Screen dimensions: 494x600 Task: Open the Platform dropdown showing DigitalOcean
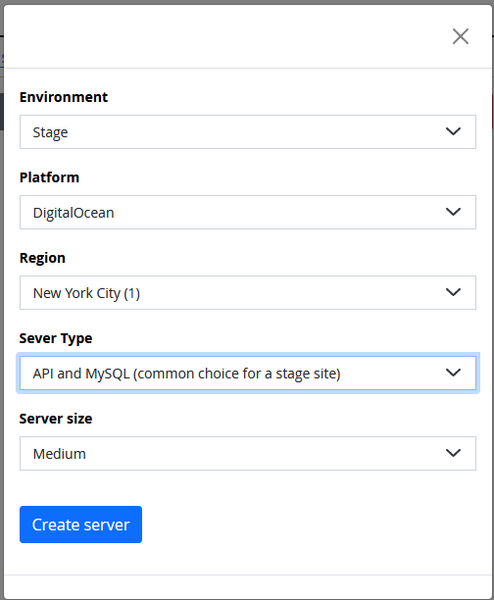tap(248, 212)
